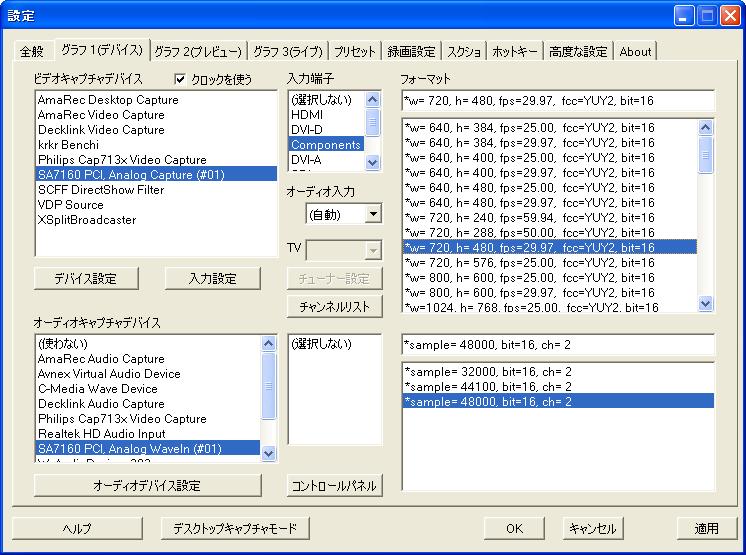This screenshot has width=746, height=555.
Task: Click the video format list down arrow
Action: pos(706,303)
